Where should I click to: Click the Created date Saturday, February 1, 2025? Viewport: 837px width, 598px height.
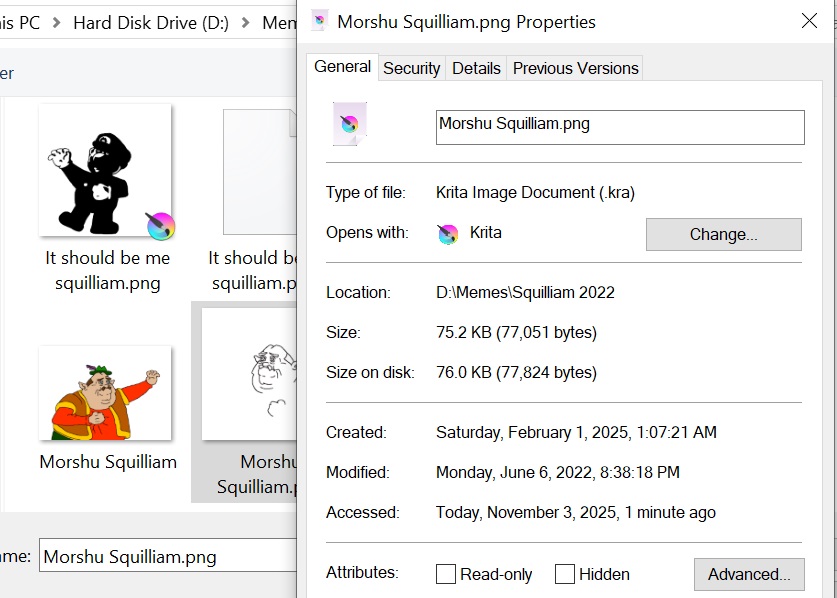[576, 432]
